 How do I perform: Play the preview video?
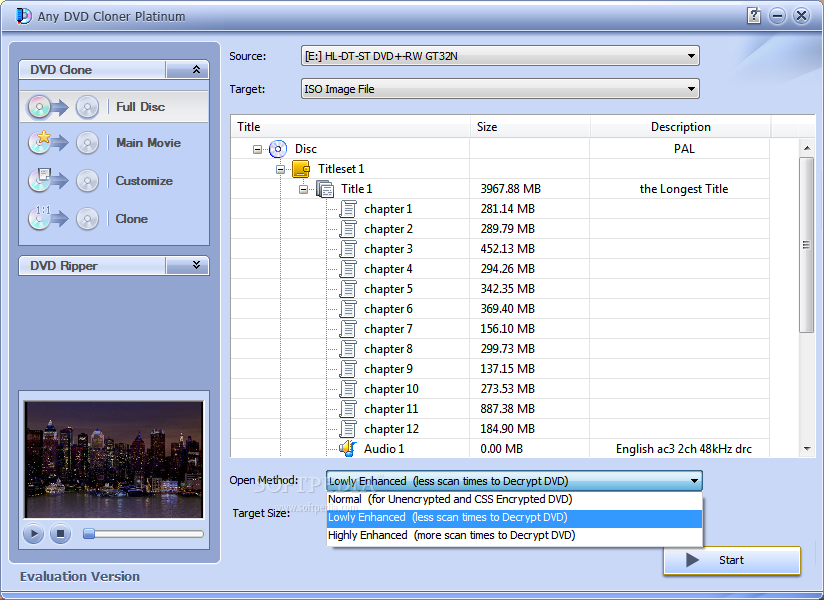[33, 534]
